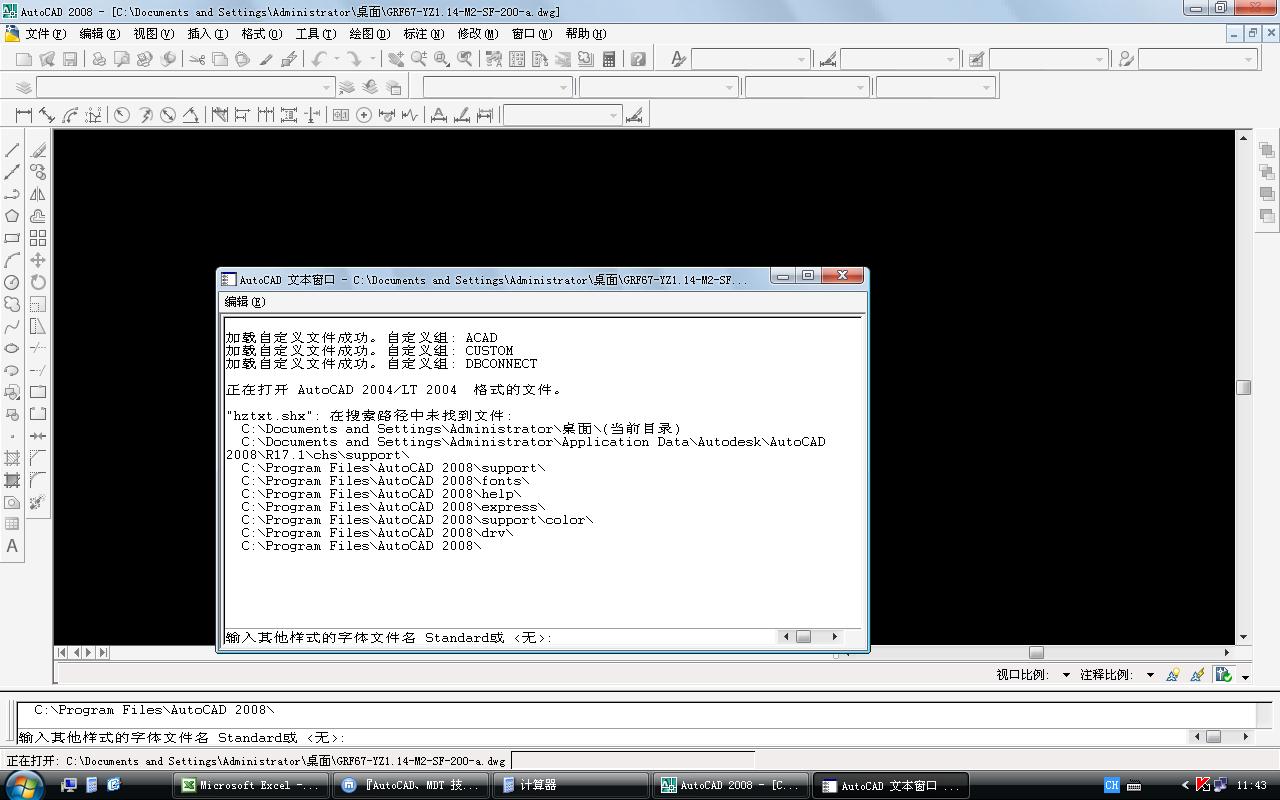Click the CH language bar indicator
This screenshot has height=800, width=1280.
point(1112,785)
